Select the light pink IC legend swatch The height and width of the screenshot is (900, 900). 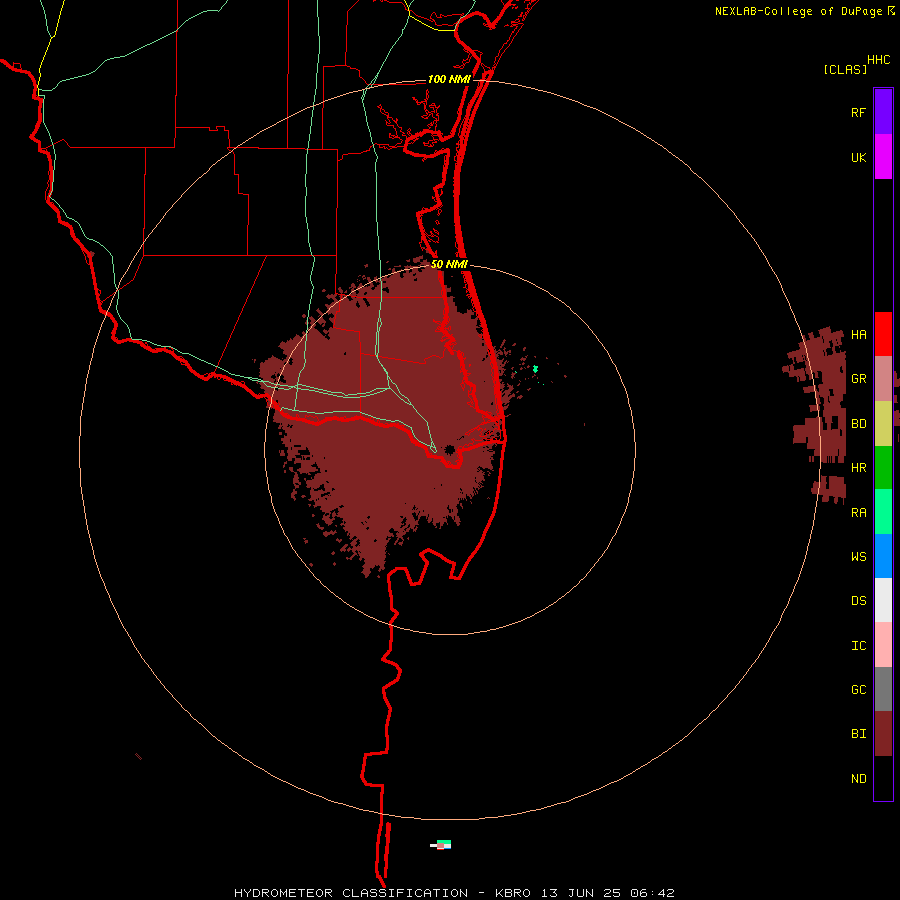pos(883,645)
